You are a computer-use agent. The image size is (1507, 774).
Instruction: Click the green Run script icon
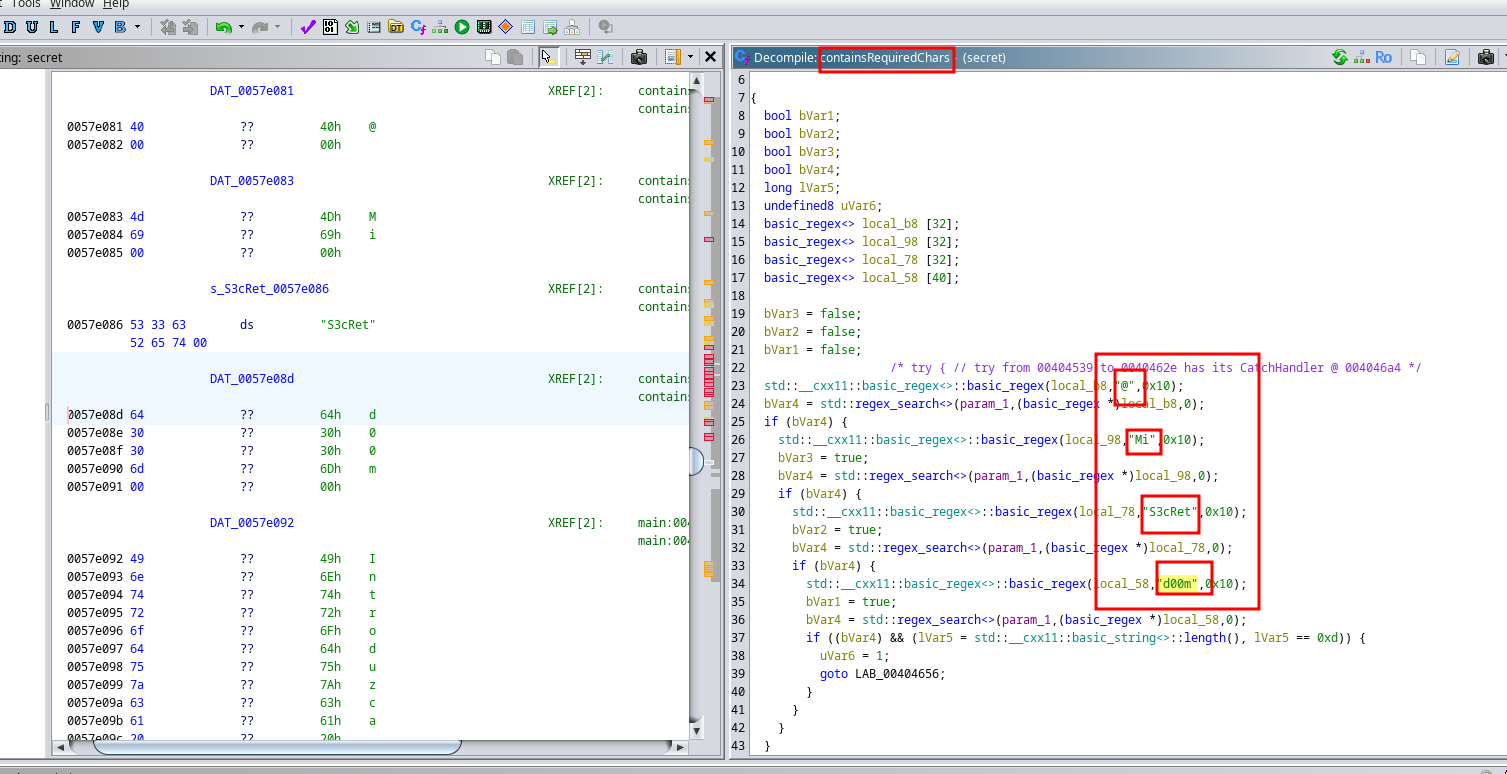[462, 27]
